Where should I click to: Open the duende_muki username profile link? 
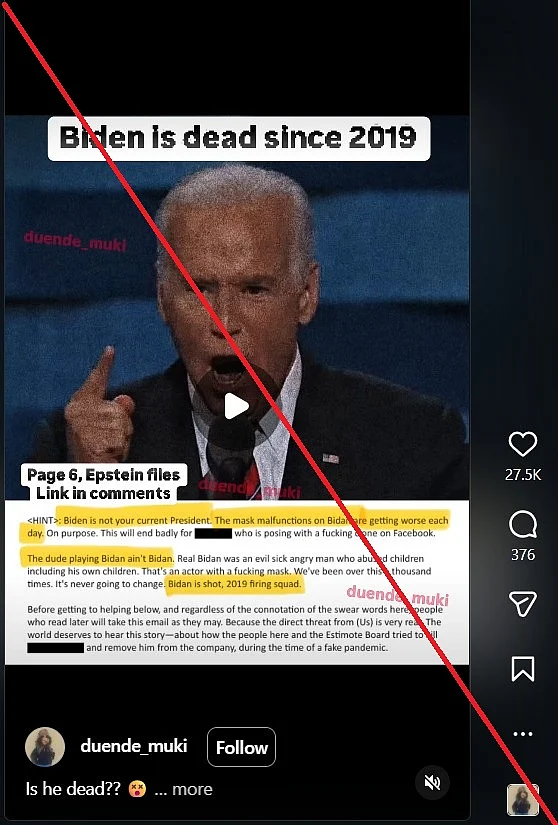click(134, 746)
